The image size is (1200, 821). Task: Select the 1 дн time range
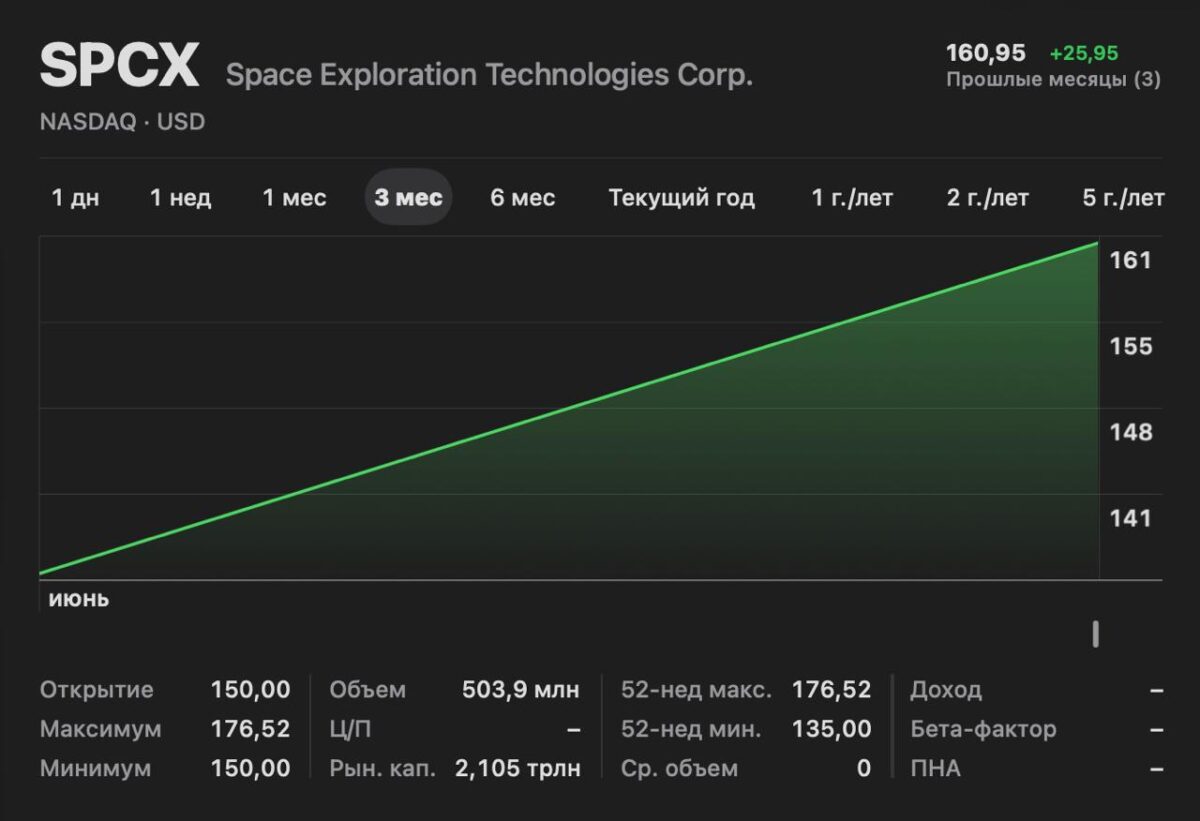[76, 198]
